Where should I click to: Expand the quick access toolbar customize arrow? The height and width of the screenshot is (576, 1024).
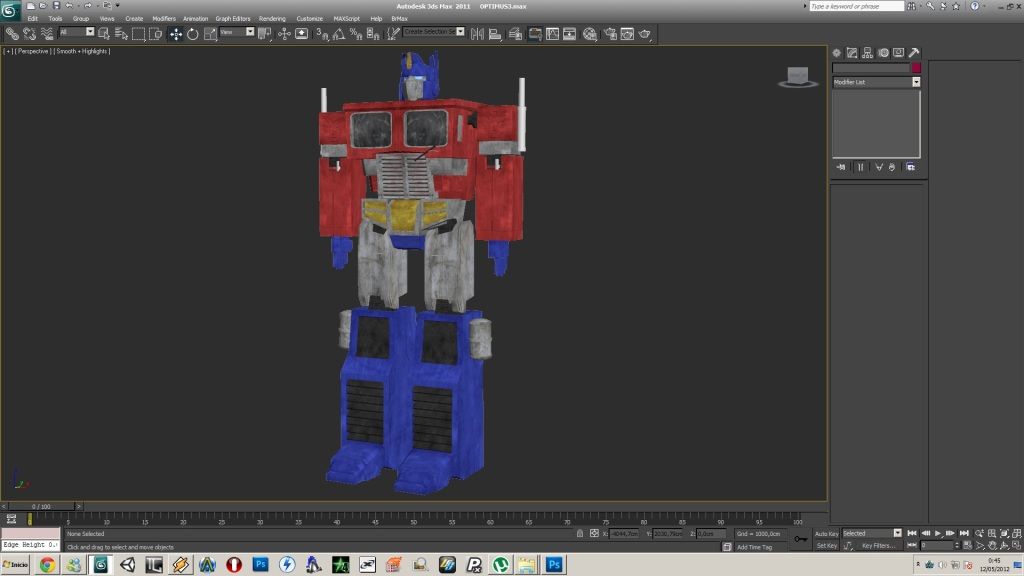click(x=118, y=5)
